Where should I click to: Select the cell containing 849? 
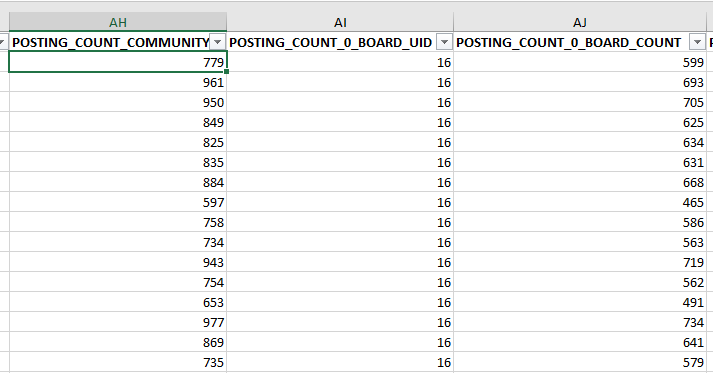pyautogui.click(x=118, y=122)
